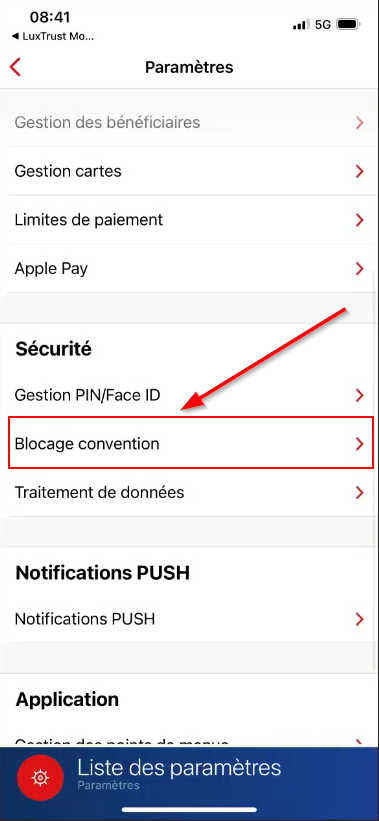
Task: Open Notifications PUSH row
Action: [188, 619]
